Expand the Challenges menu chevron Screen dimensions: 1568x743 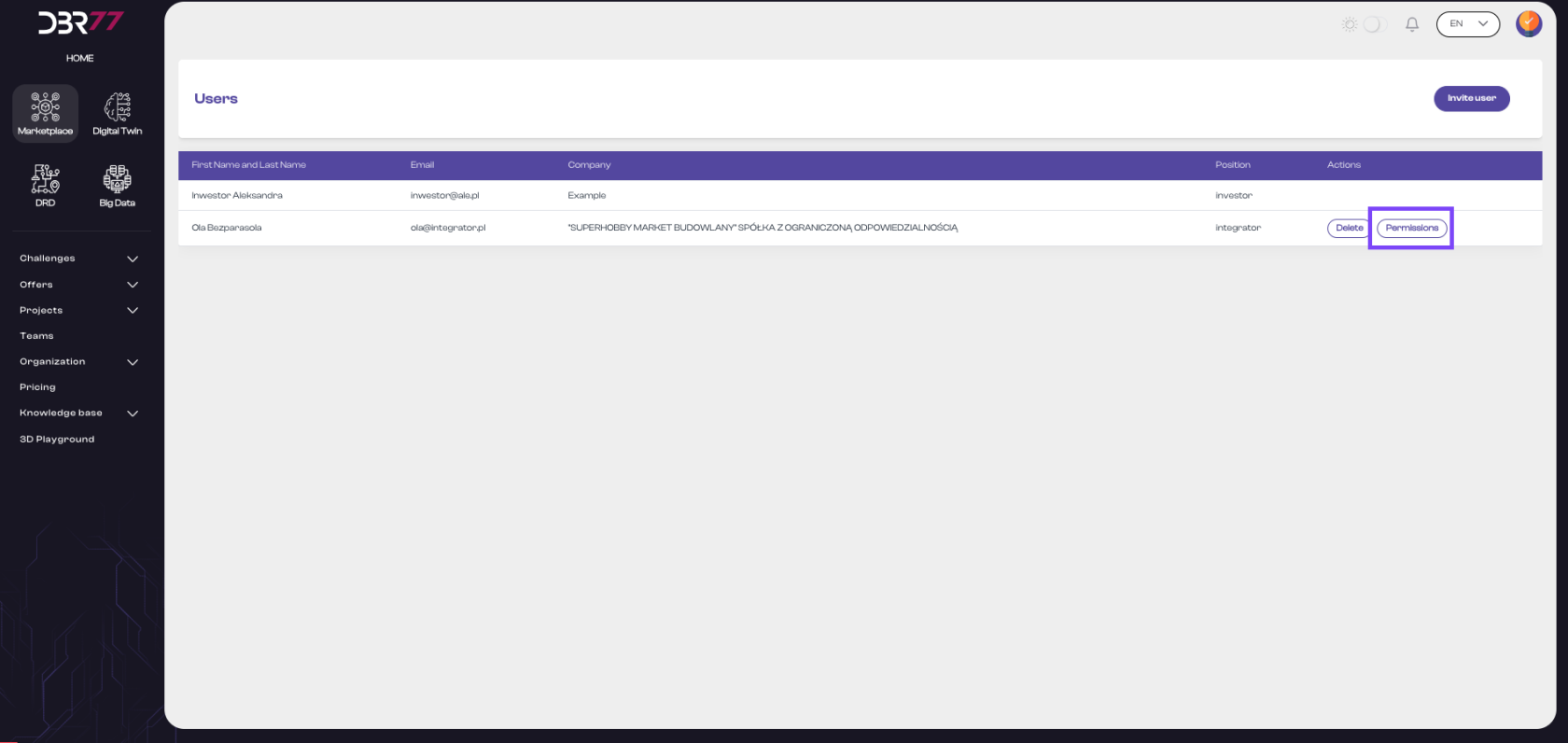coord(133,259)
